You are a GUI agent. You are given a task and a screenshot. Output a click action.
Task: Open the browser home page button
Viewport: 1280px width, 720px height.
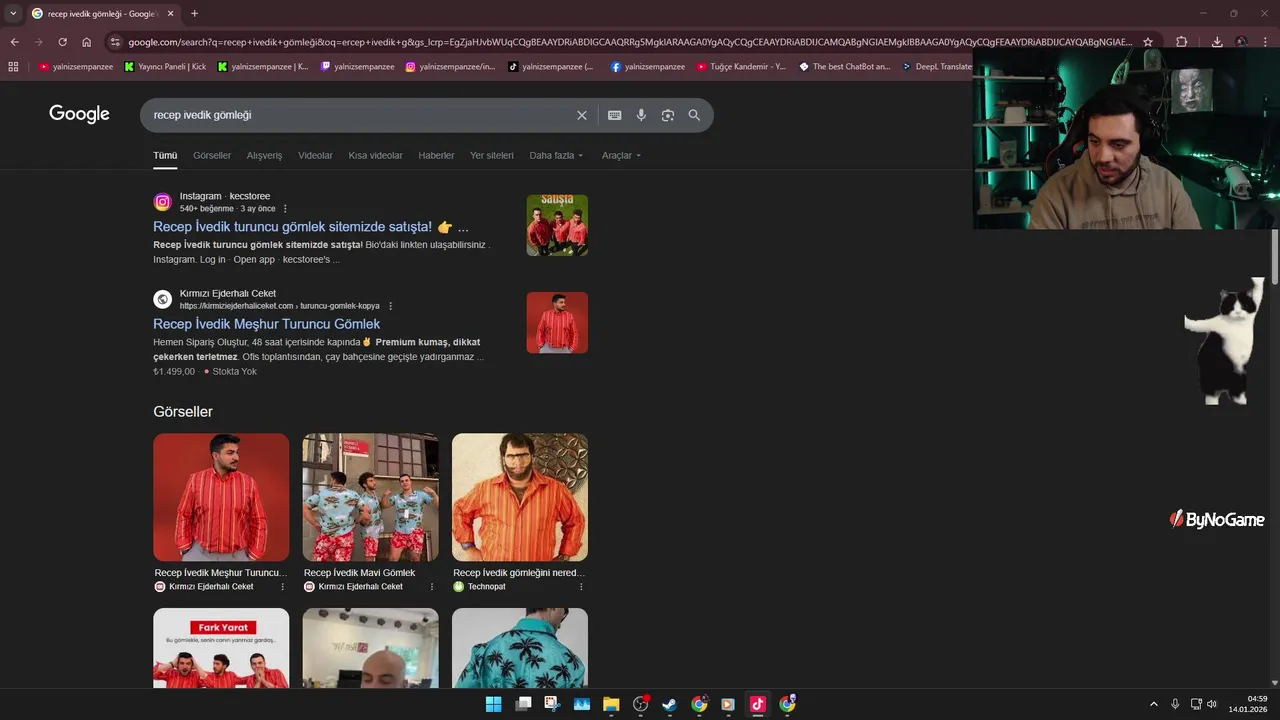click(x=86, y=42)
